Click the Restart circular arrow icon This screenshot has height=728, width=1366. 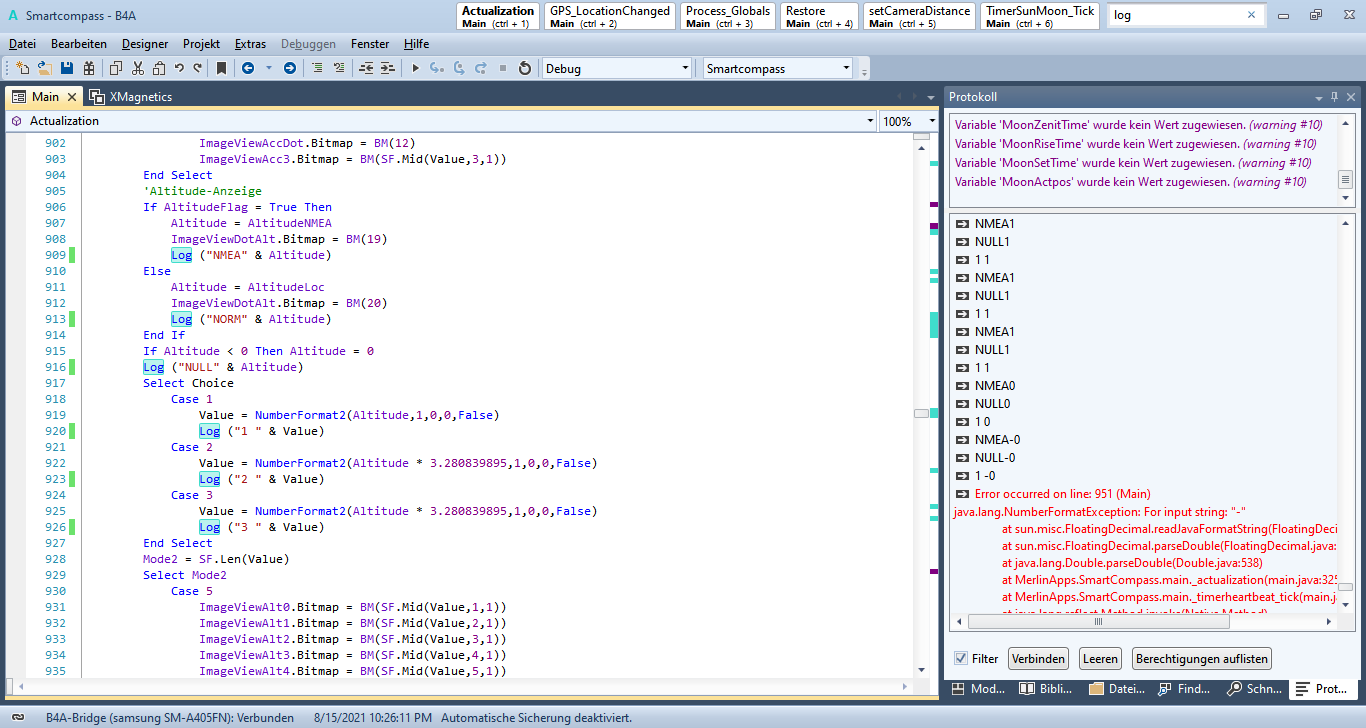coord(524,68)
